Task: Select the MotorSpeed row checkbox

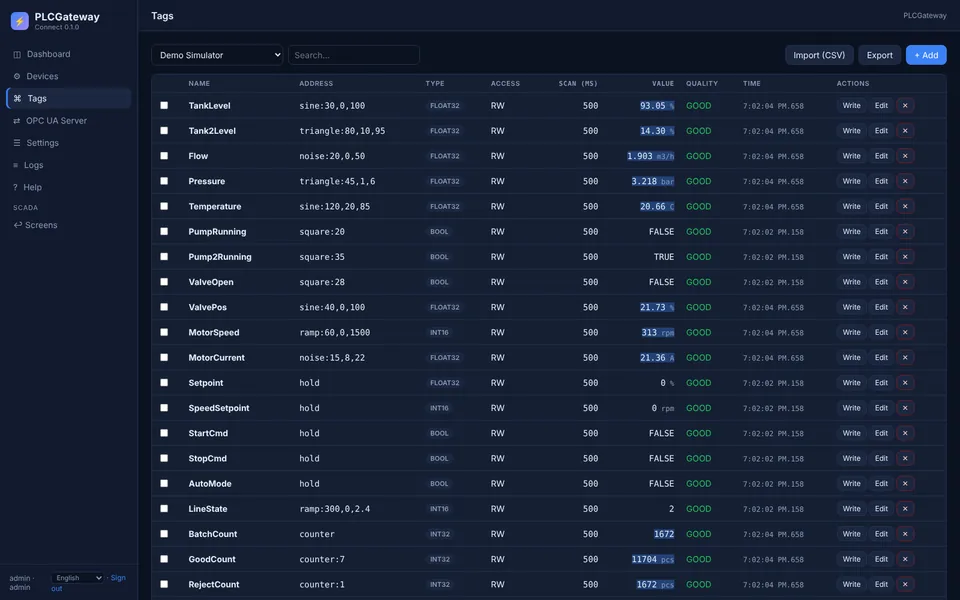Action: point(164,332)
